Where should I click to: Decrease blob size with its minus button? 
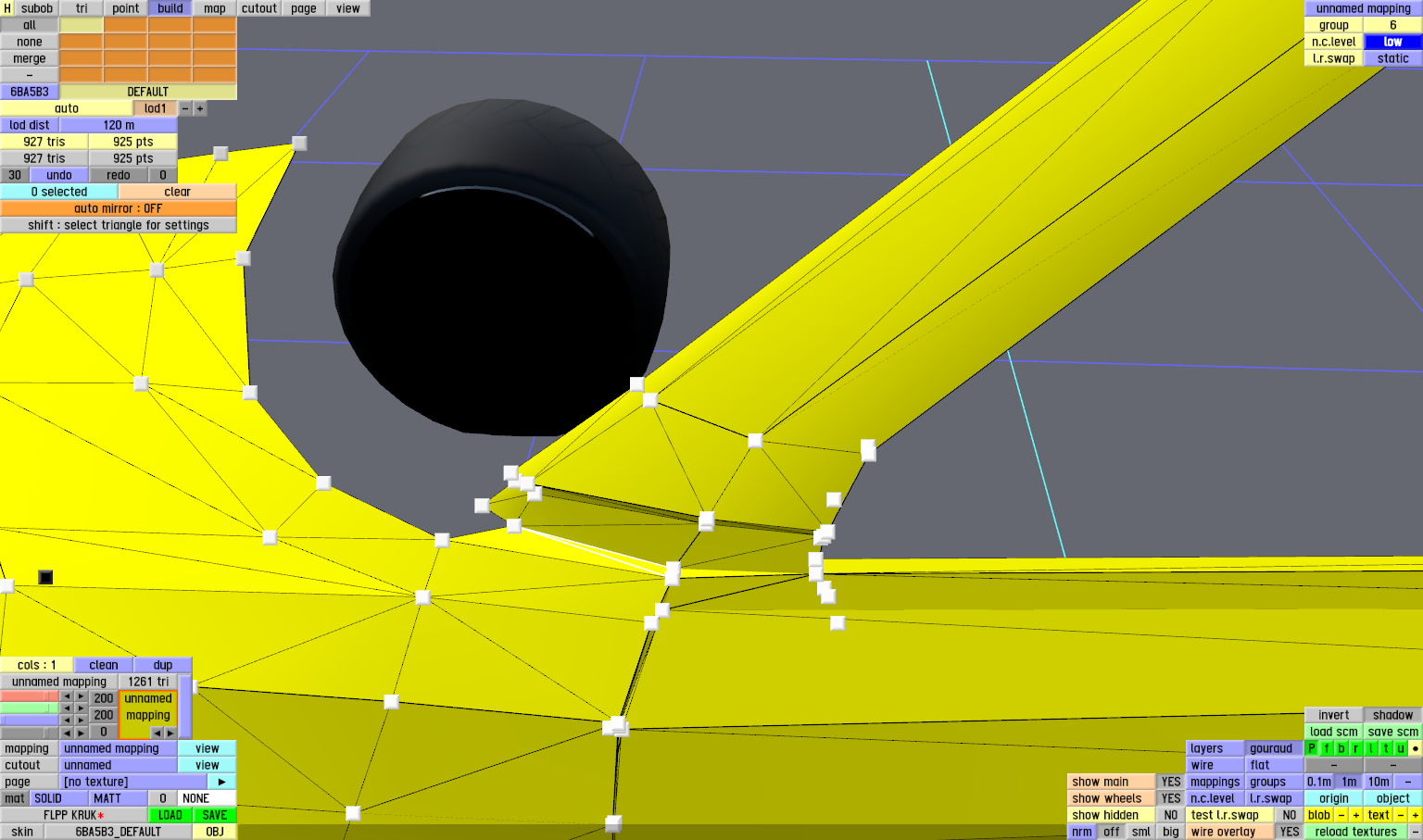click(1341, 815)
